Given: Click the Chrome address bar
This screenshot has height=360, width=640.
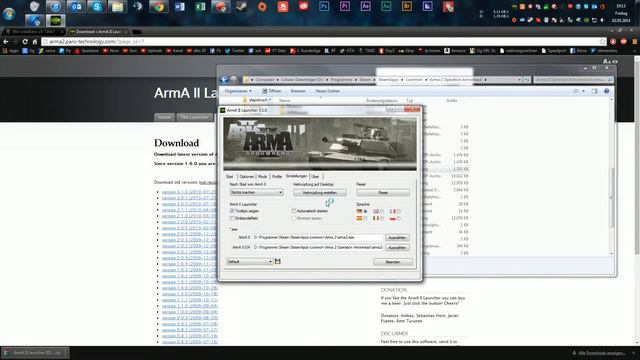Looking at the screenshot, I should (321, 42).
